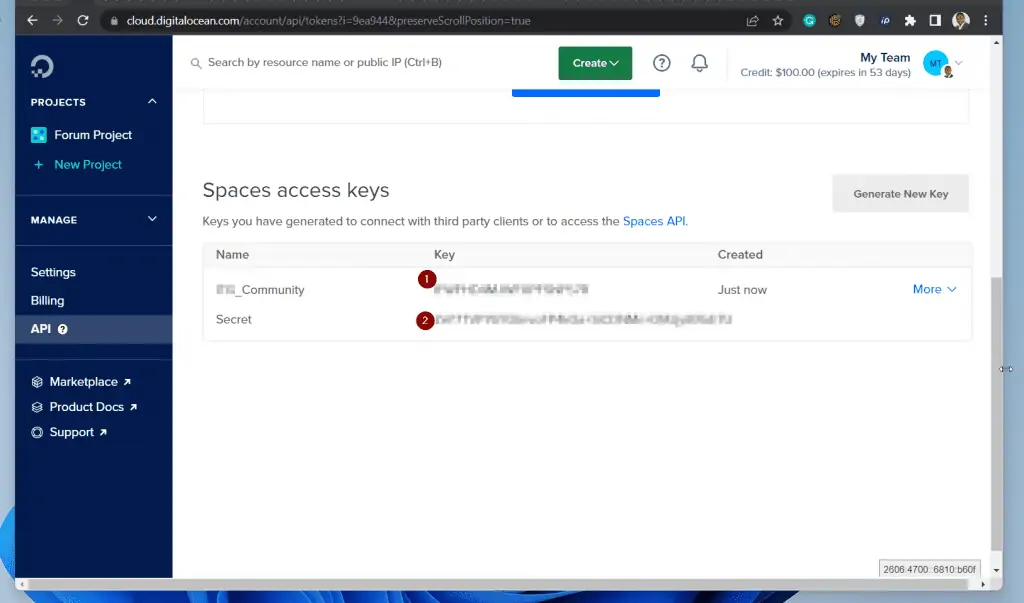The height and width of the screenshot is (603, 1024).
Task: Click the 'Just now' created cell
Action: point(742,290)
